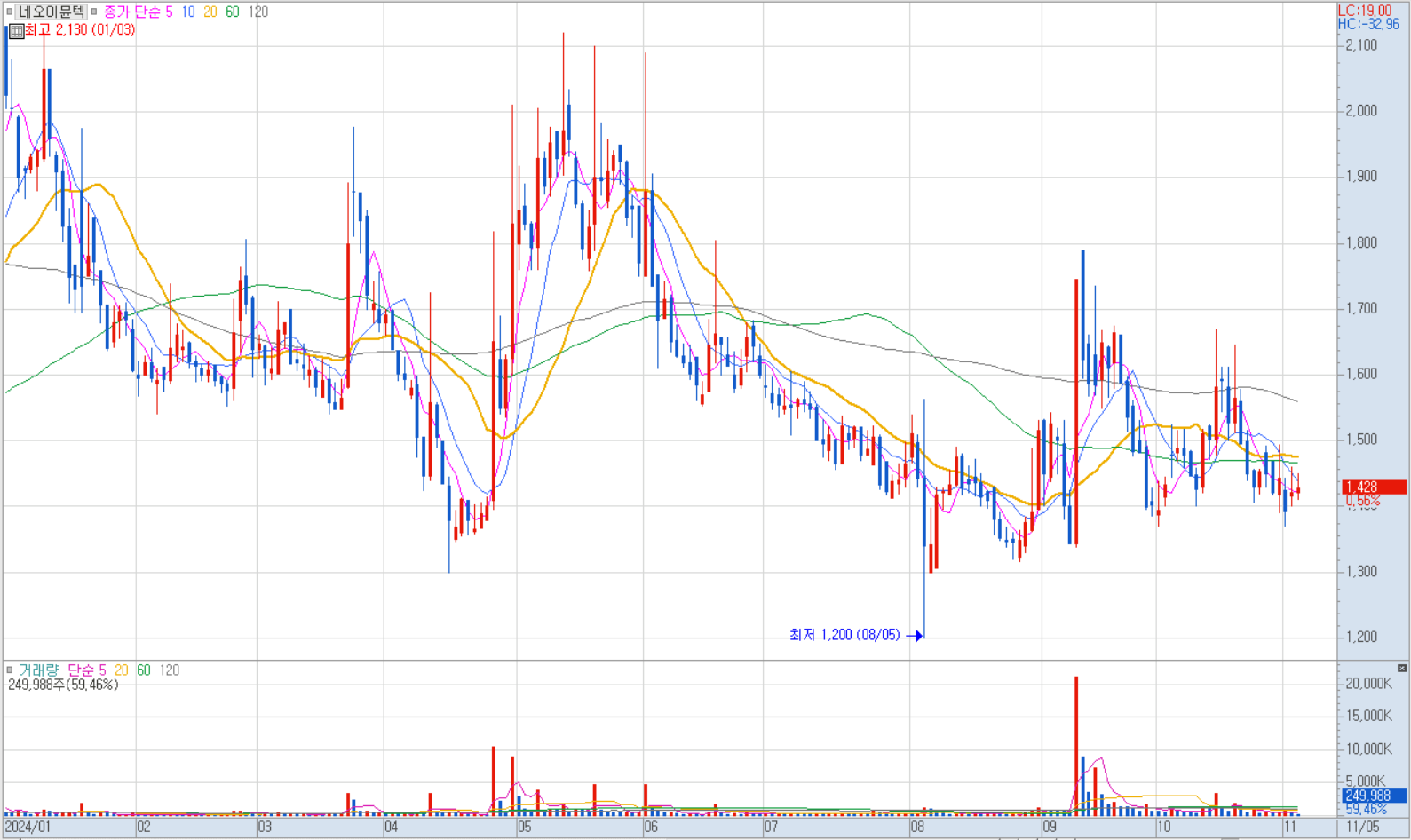Click the 1,800 price axis label
The image size is (1411, 840).
(1361, 242)
